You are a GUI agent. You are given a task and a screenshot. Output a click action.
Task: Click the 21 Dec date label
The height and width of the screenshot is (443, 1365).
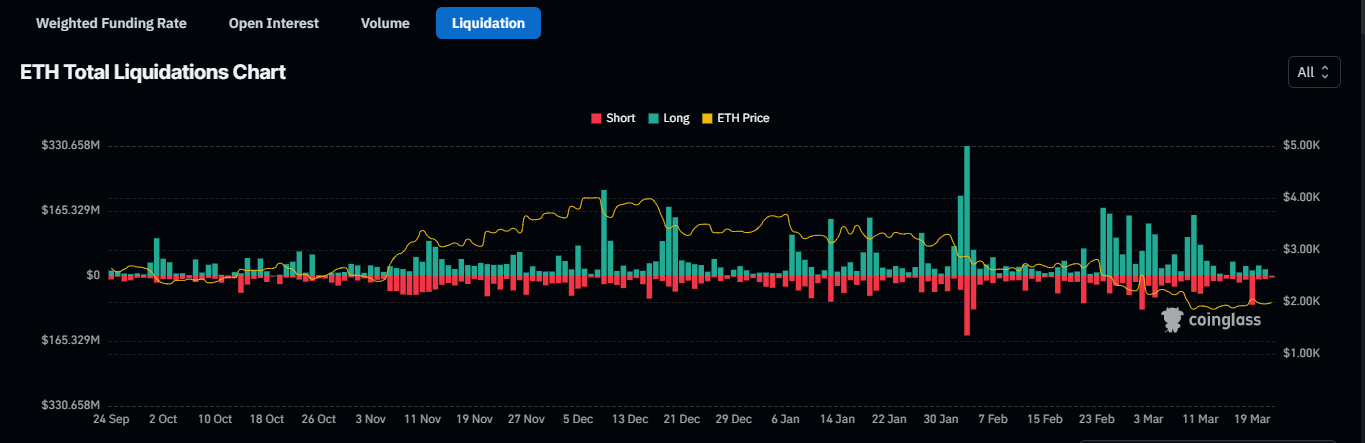pos(682,419)
